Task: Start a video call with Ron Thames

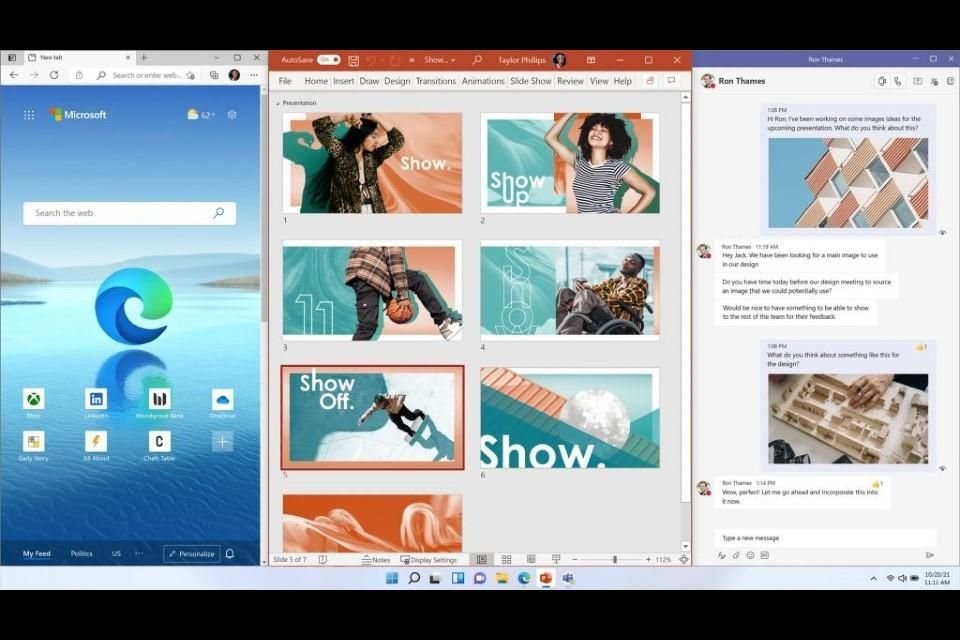Action: point(882,81)
